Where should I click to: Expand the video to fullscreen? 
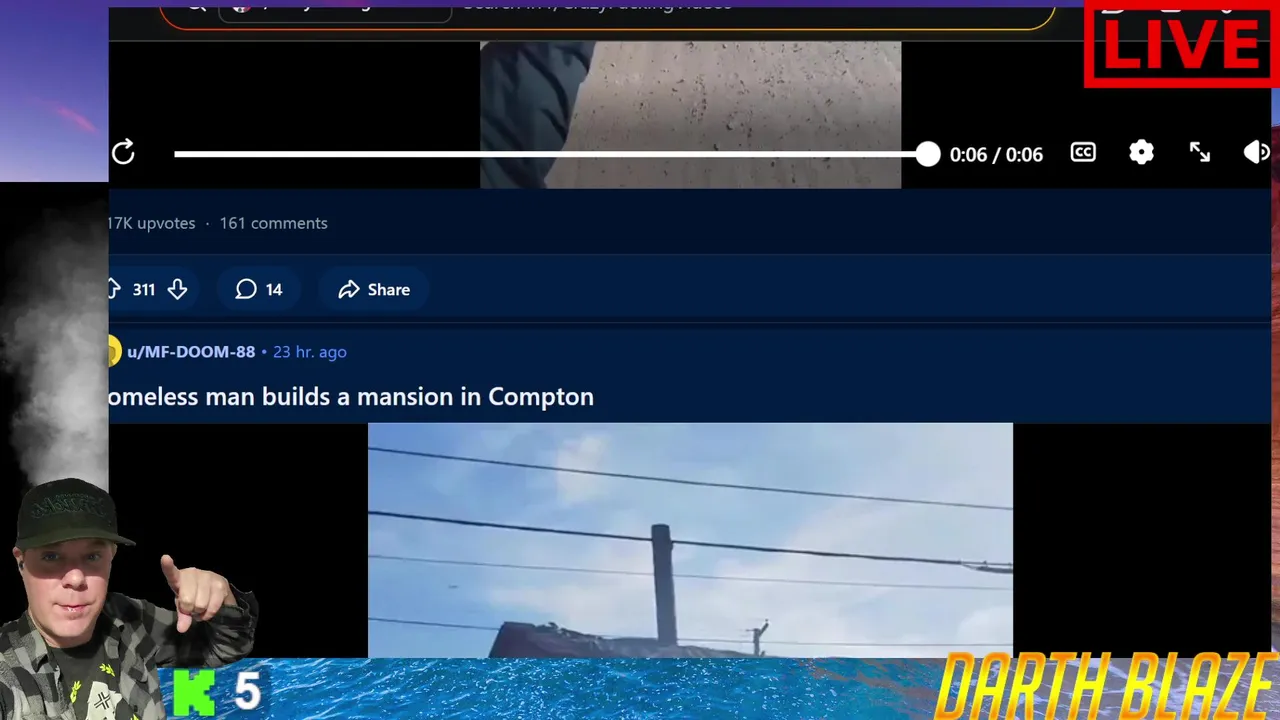[x=1200, y=153]
